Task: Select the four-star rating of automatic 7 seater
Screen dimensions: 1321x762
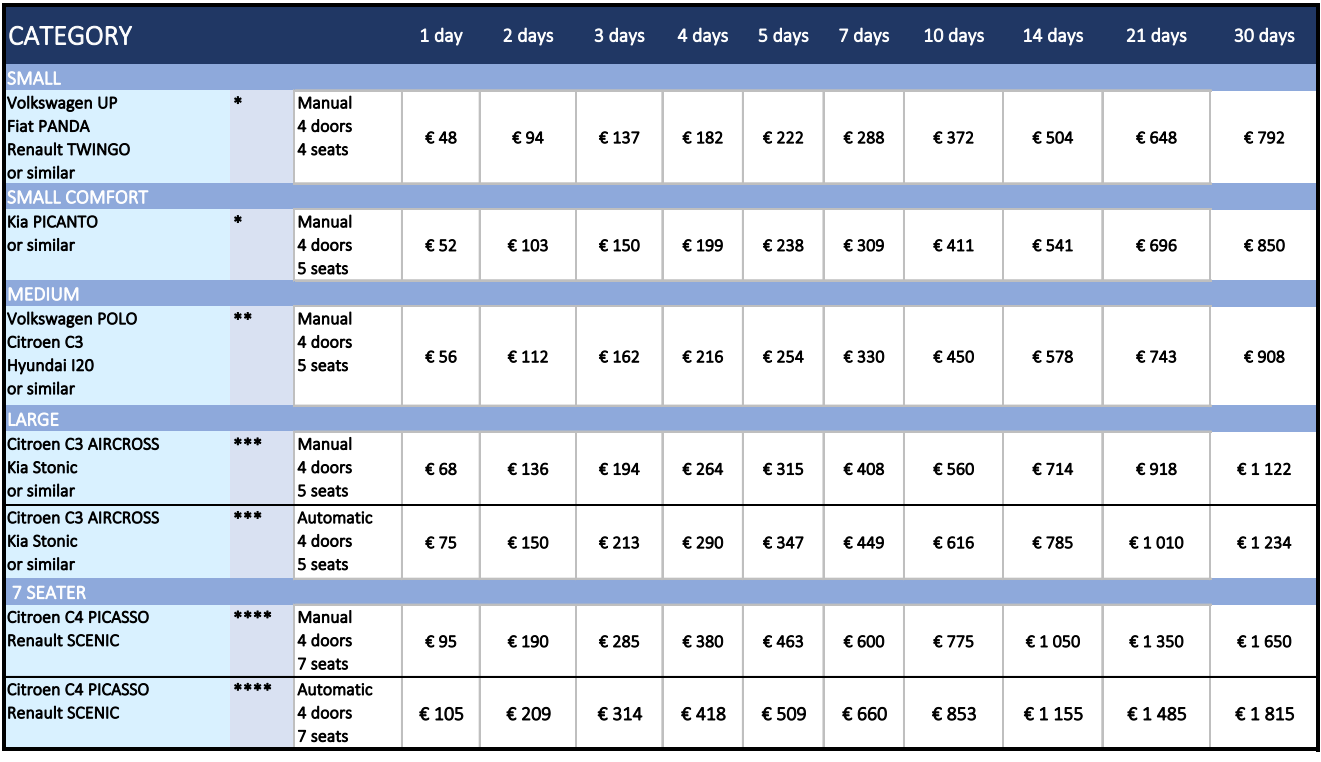Action: (252, 689)
